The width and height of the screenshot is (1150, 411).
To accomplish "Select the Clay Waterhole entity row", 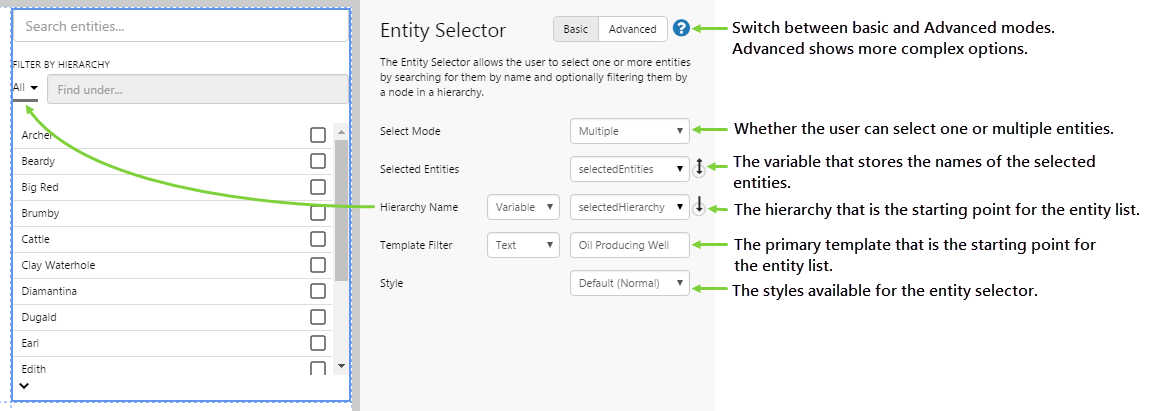I will (x=174, y=265).
